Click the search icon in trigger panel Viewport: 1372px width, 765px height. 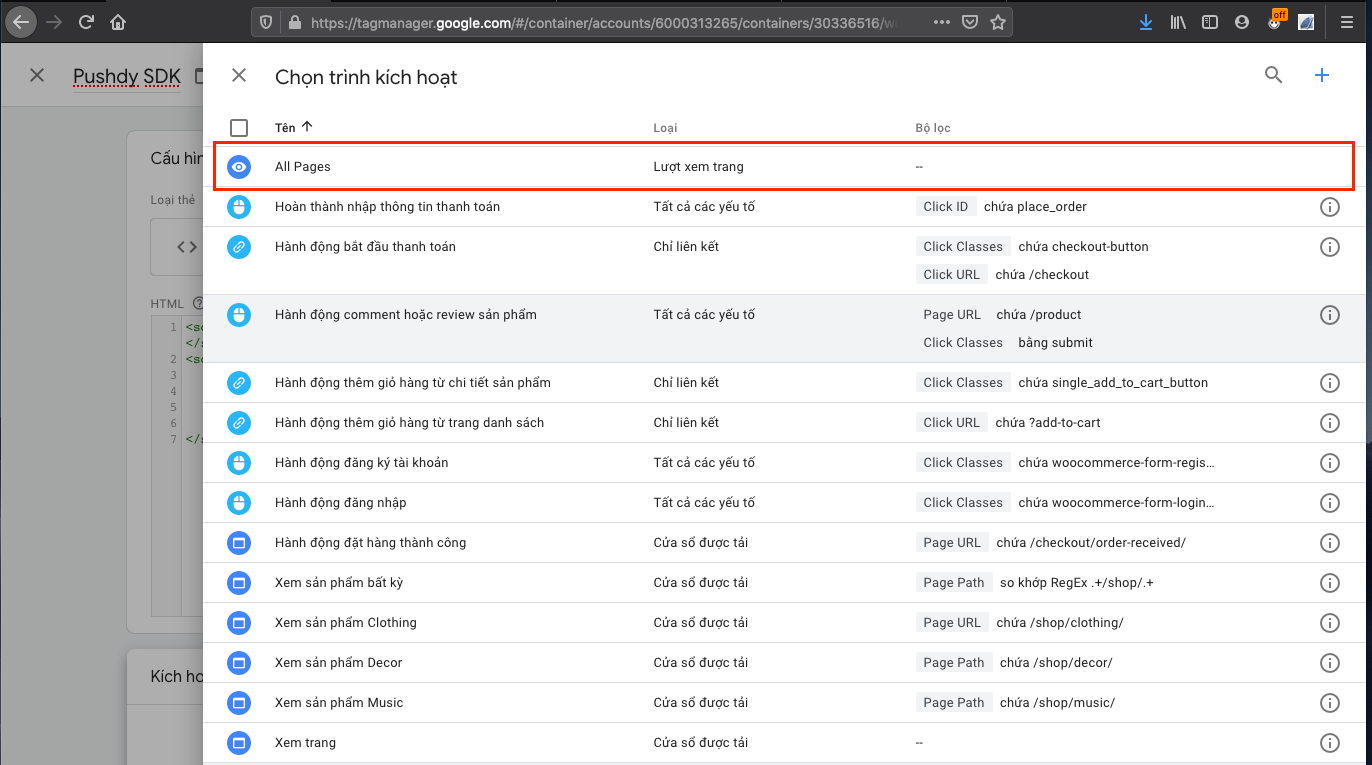pyautogui.click(x=1273, y=75)
